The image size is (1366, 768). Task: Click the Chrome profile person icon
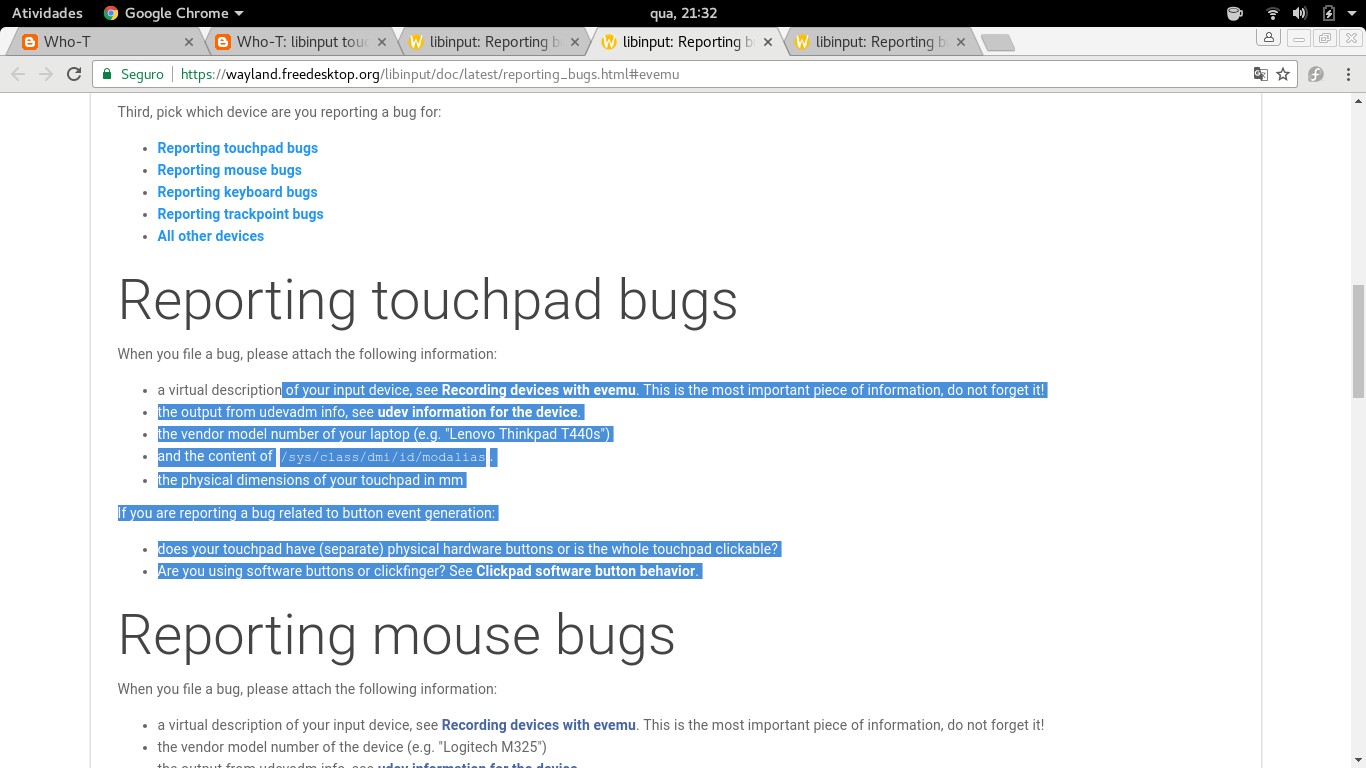(x=1268, y=38)
